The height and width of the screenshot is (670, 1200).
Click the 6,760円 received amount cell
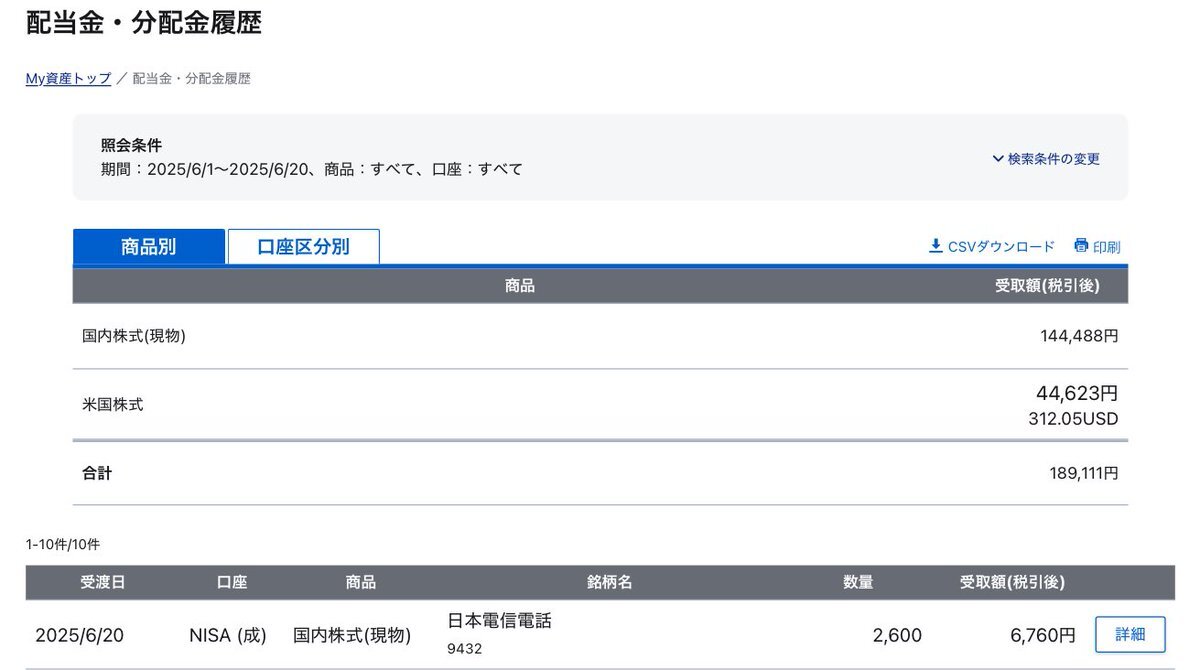1041,635
